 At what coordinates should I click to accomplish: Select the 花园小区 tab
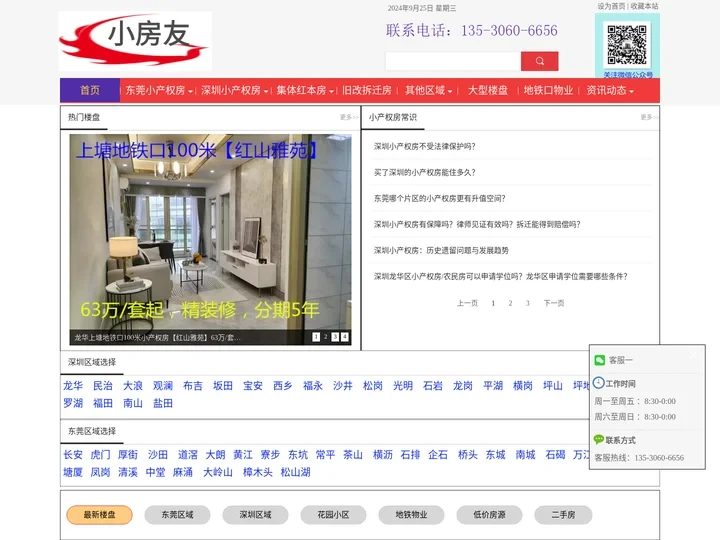pyautogui.click(x=333, y=515)
